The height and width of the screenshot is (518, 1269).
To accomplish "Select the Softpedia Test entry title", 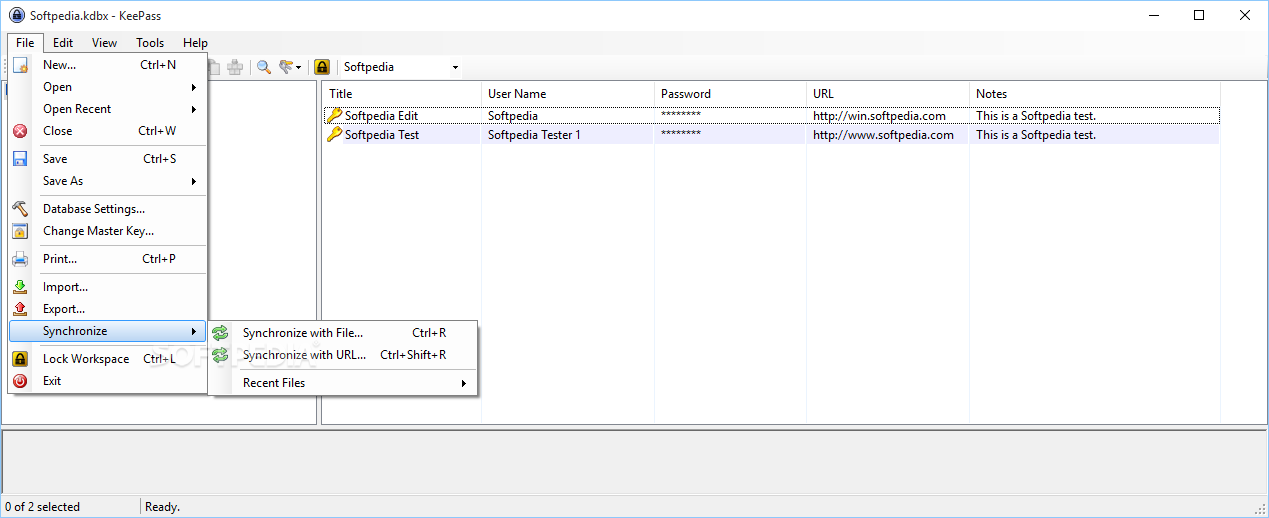I will coord(382,135).
